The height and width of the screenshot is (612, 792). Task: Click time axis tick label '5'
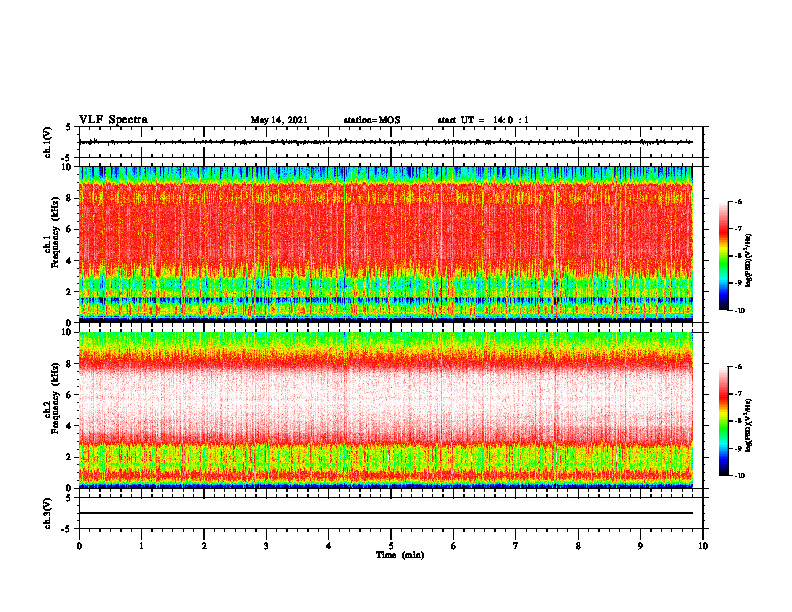point(391,546)
